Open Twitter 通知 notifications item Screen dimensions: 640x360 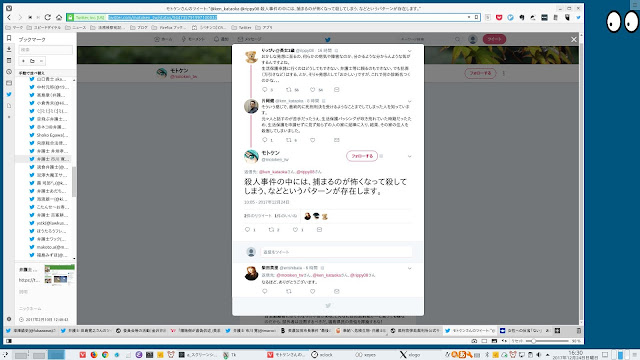coord(221,39)
